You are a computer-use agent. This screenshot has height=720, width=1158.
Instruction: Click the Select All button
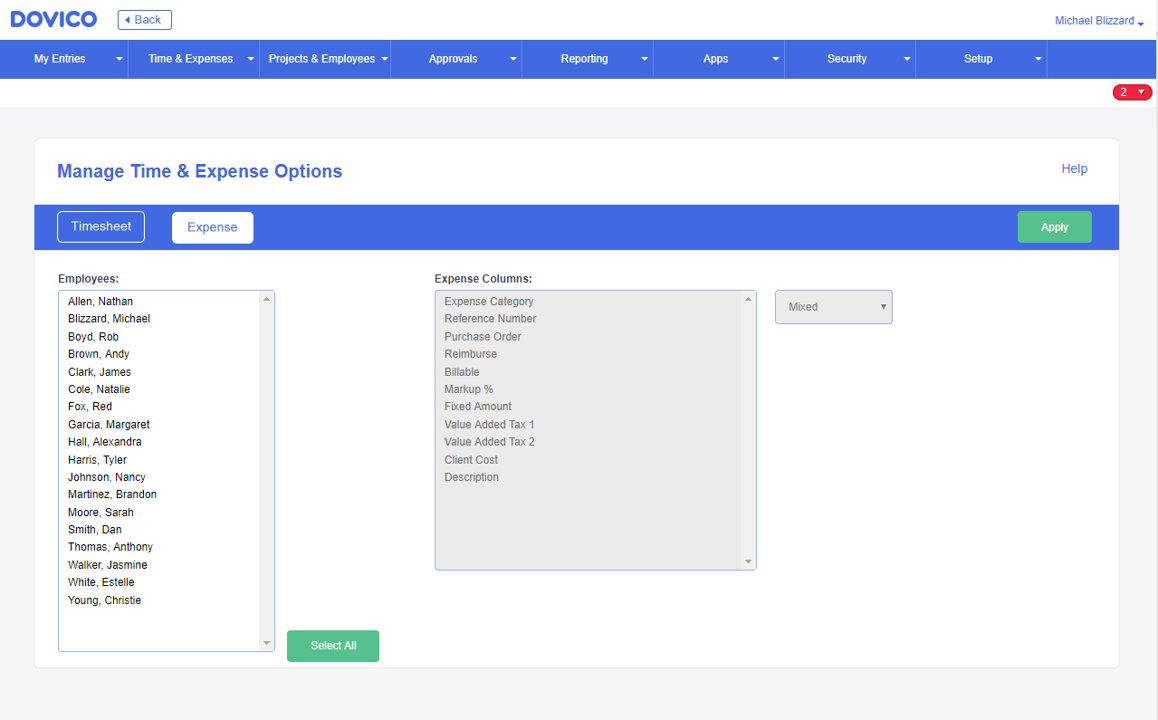pyautogui.click(x=333, y=645)
